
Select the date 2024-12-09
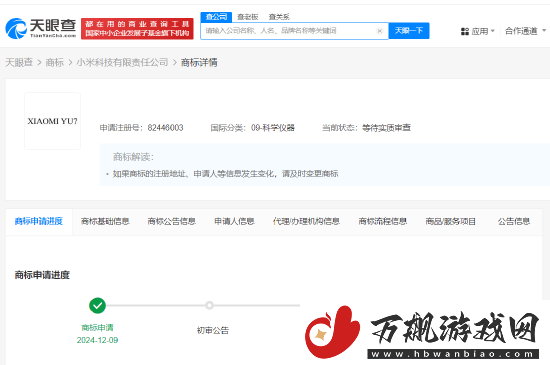click(x=98, y=340)
